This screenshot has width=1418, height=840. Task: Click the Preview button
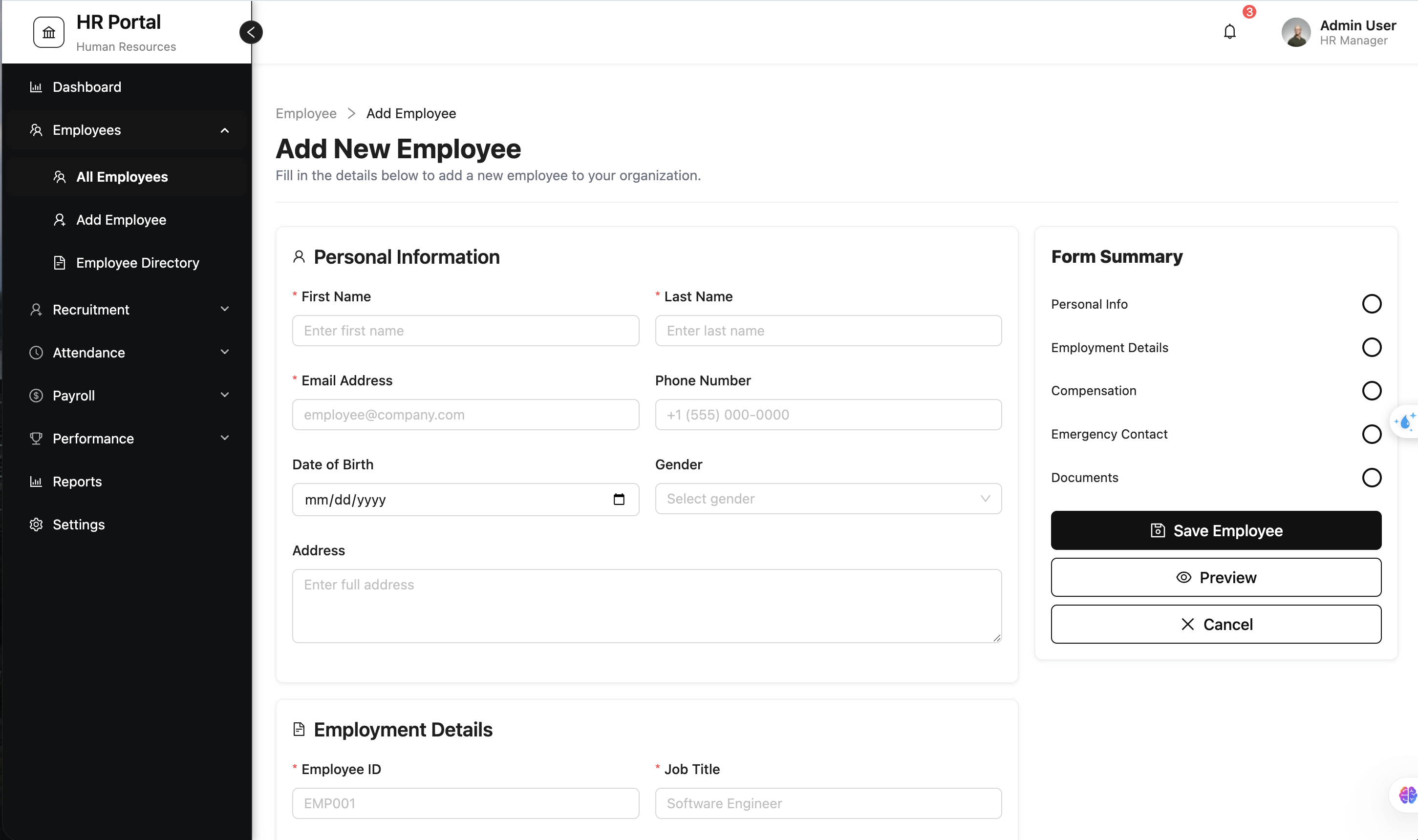pyautogui.click(x=1216, y=577)
